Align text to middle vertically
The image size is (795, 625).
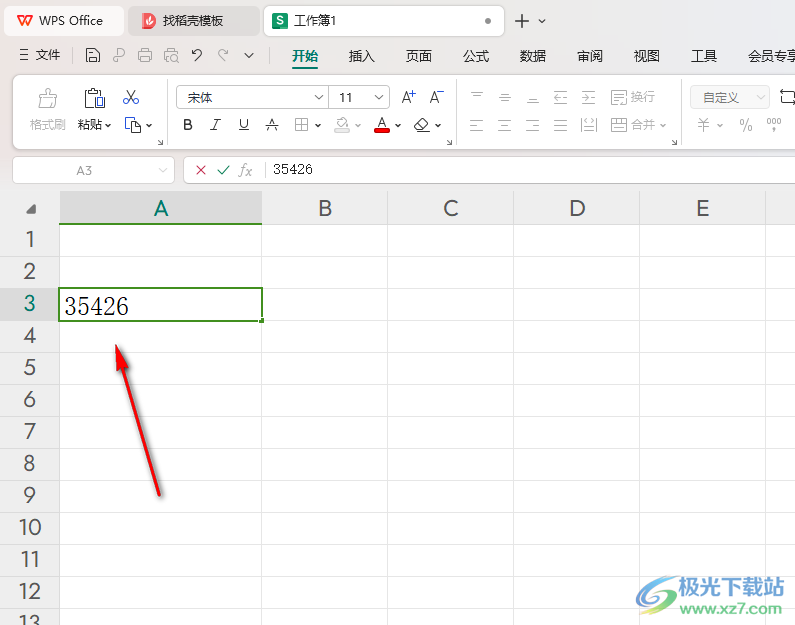(504, 97)
